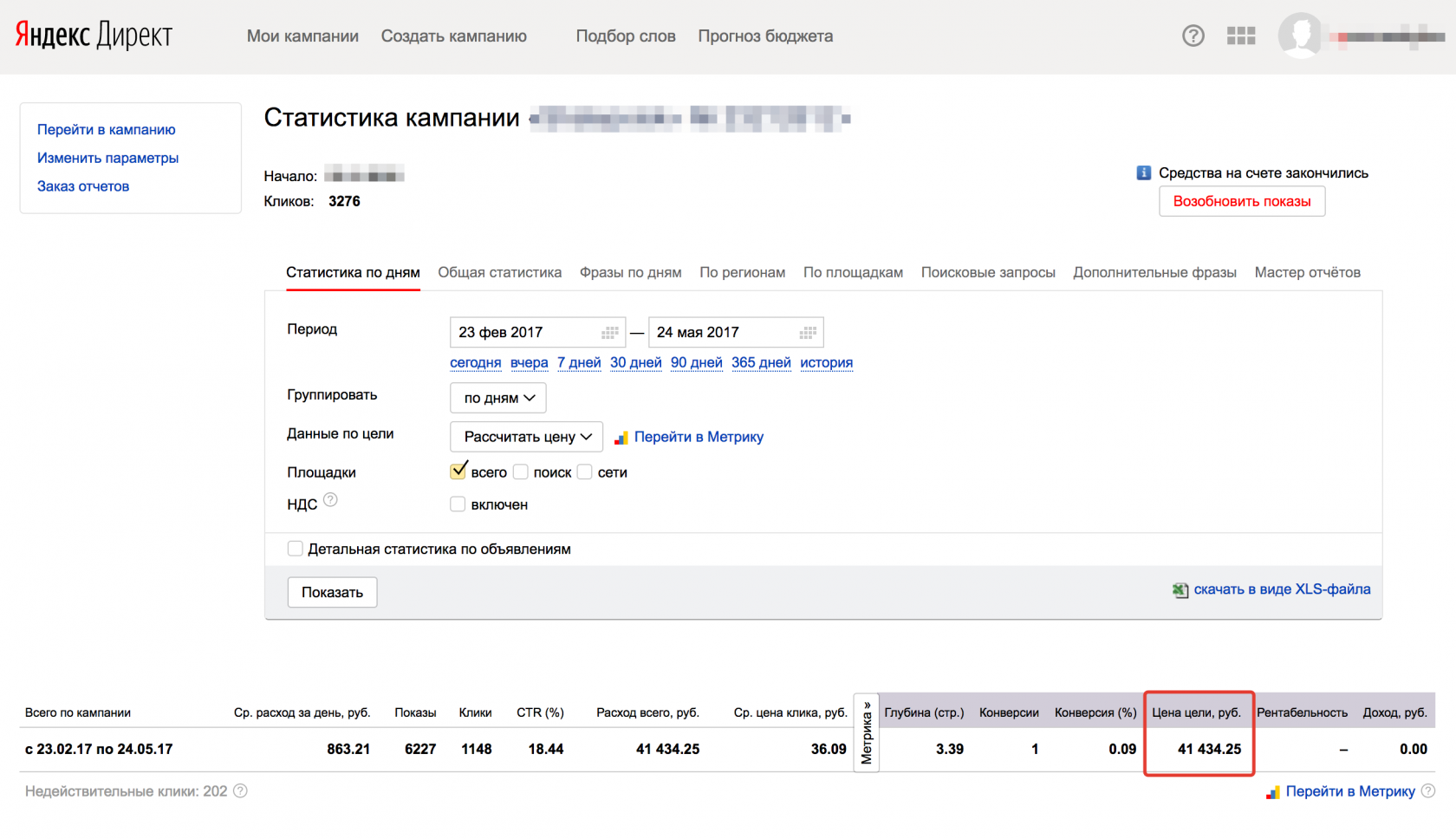Switch to Общая статистика tab
The width and height of the screenshot is (1456, 839).
point(500,272)
